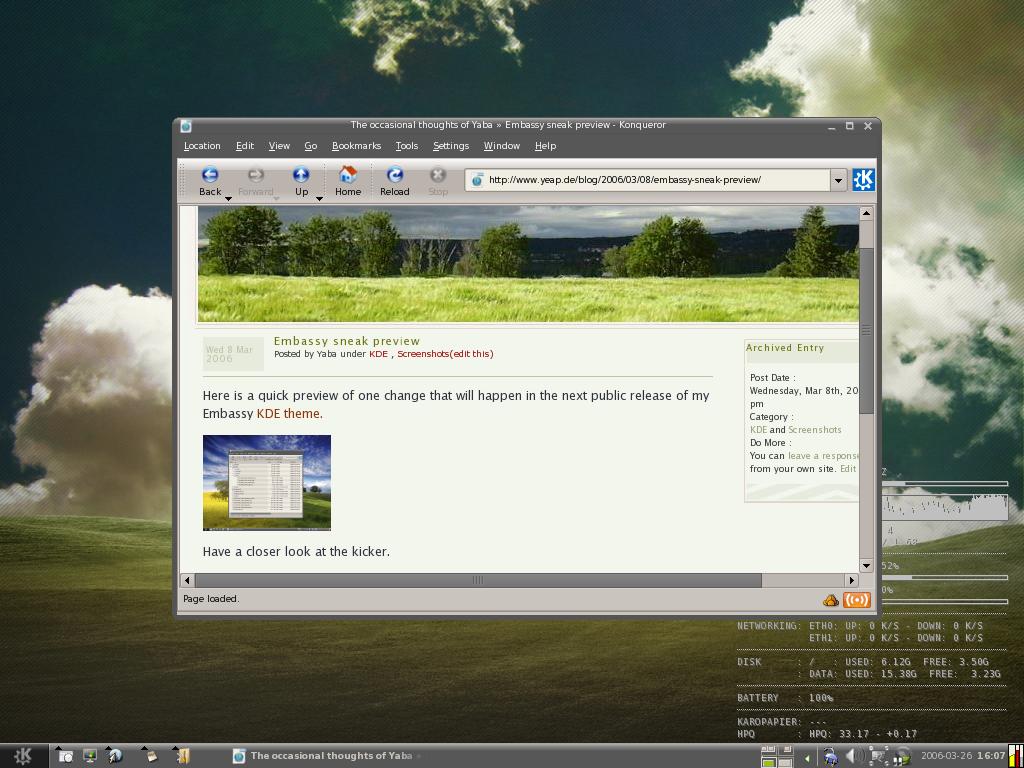1024x768 pixels.
Task: Open the volume speaker tray icon
Action: click(x=854, y=756)
